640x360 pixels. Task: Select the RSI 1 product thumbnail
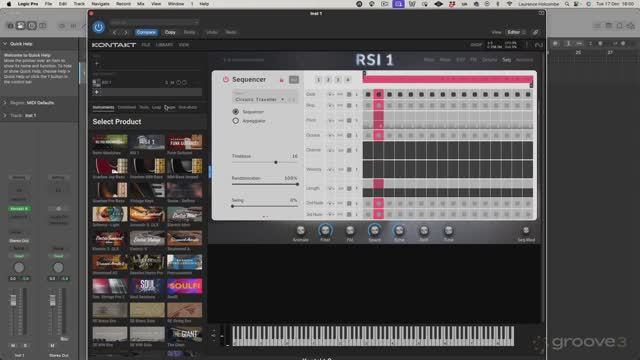pyautogui.click(x=147, y=141)
